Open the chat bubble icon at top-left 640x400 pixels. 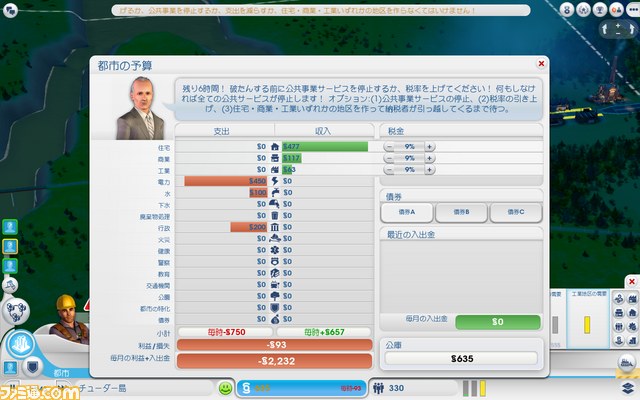pos(10,10)
